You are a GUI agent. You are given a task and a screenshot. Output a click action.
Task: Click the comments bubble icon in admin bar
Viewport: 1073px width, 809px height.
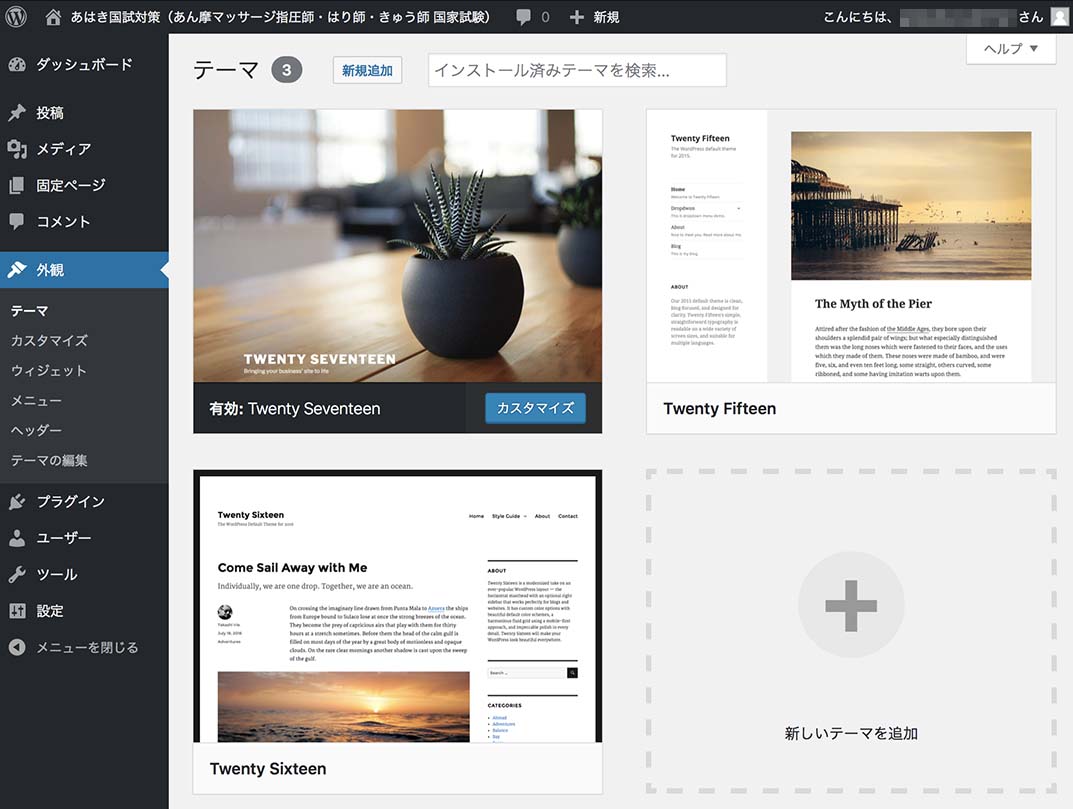[x=524, y=17]
